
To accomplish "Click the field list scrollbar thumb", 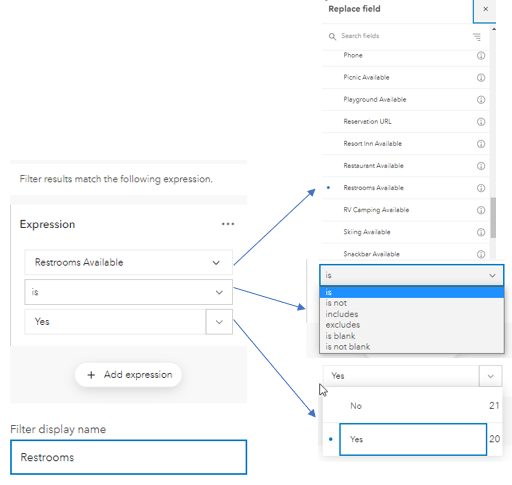I will 493,218.
